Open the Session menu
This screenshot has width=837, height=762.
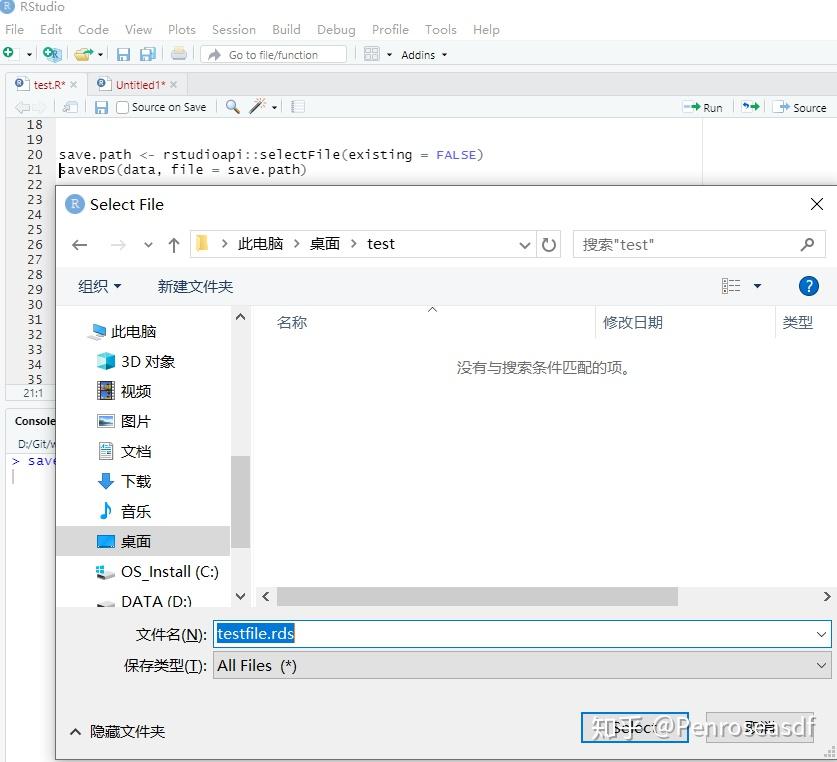[x=233, y=29]
